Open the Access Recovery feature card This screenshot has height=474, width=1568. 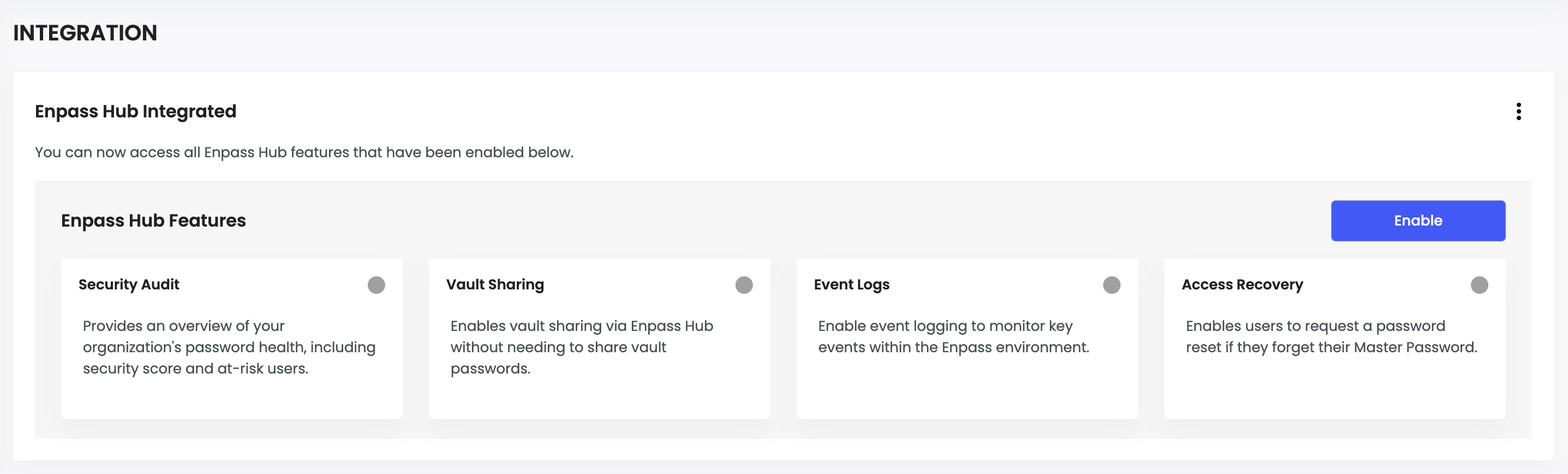click(1335, 338)
